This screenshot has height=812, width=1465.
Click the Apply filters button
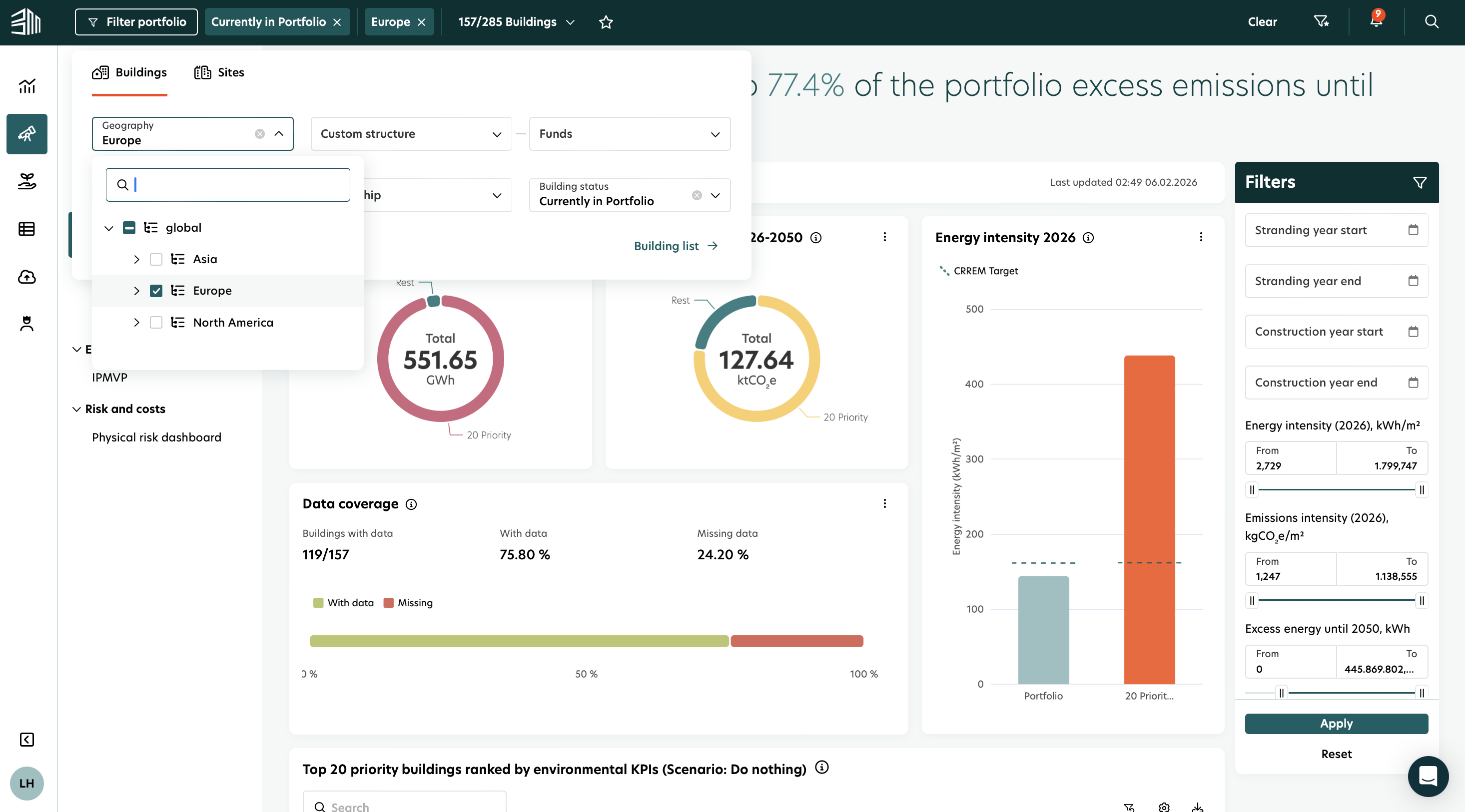click(1336, 723)
